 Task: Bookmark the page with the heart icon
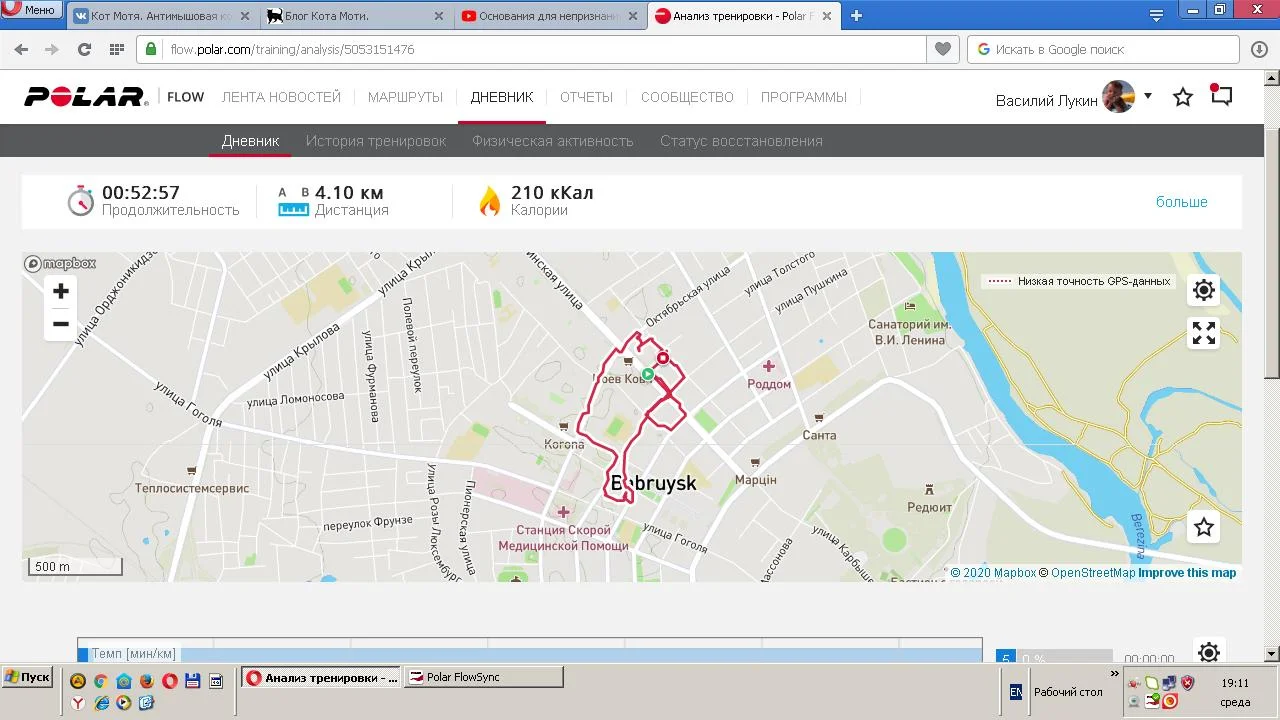tap(942, 49)
